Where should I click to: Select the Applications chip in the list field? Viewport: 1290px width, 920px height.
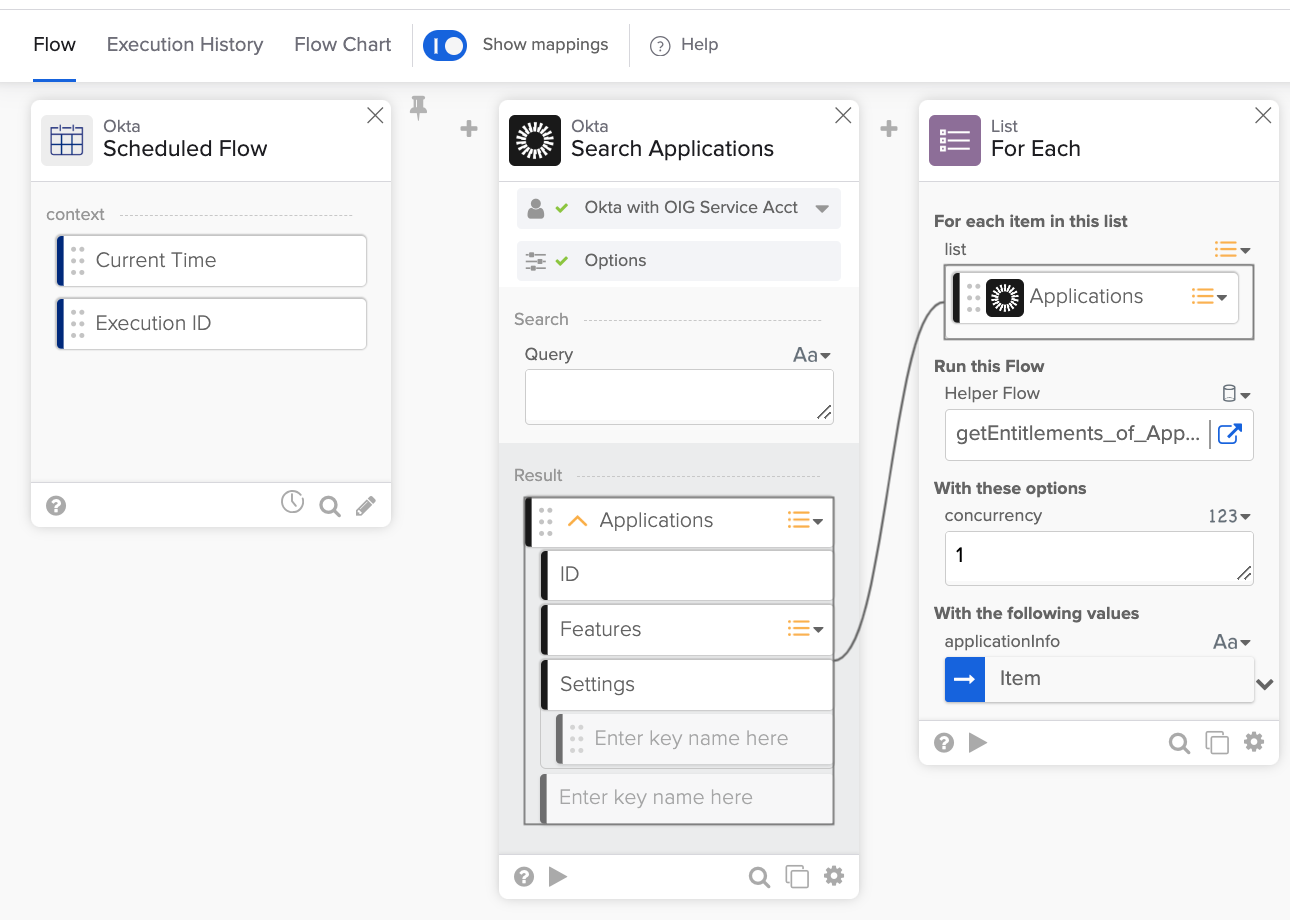(x=1096, y=298)
